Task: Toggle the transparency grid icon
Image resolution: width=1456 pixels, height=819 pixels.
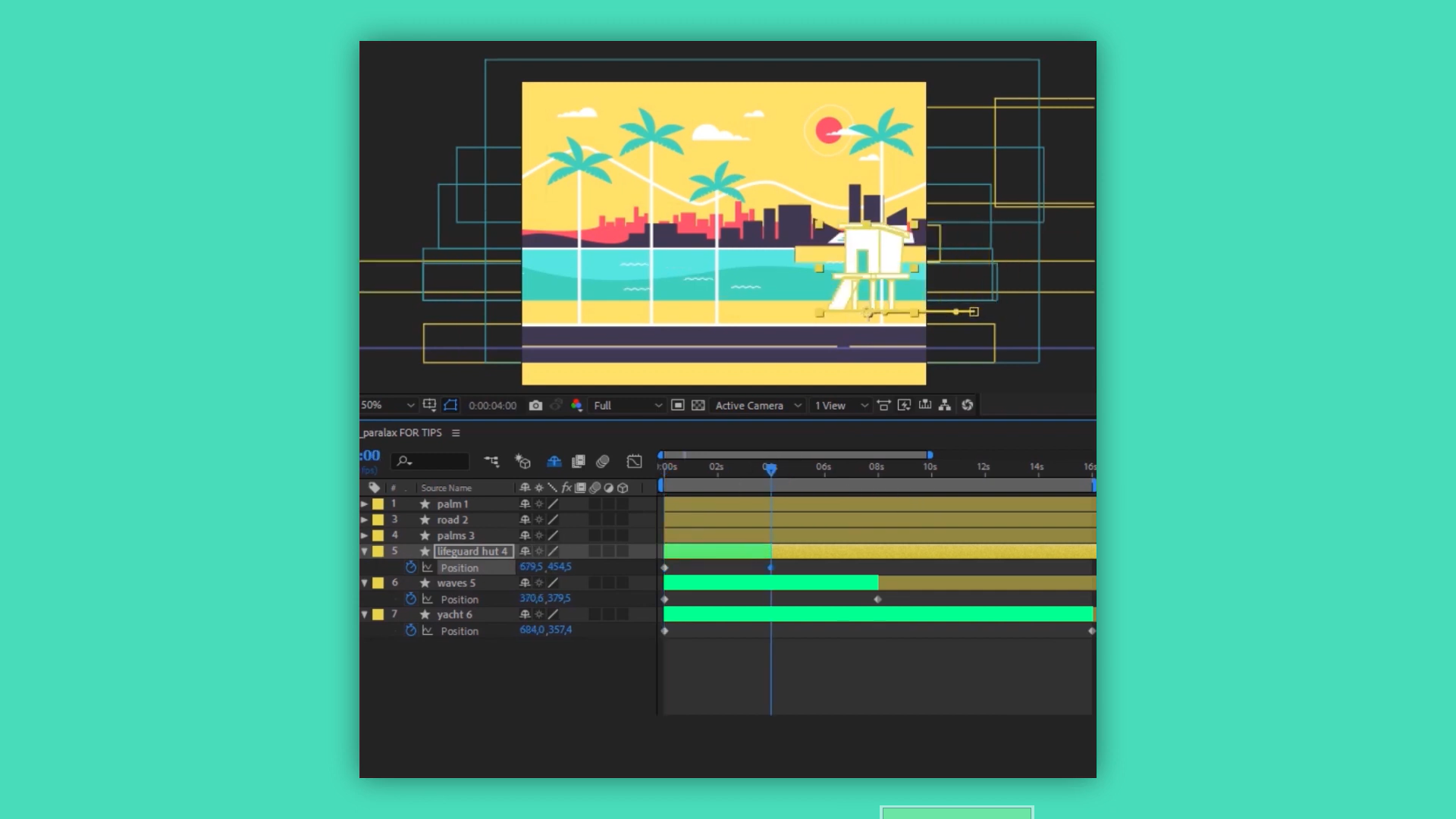Action: [698, 406]
